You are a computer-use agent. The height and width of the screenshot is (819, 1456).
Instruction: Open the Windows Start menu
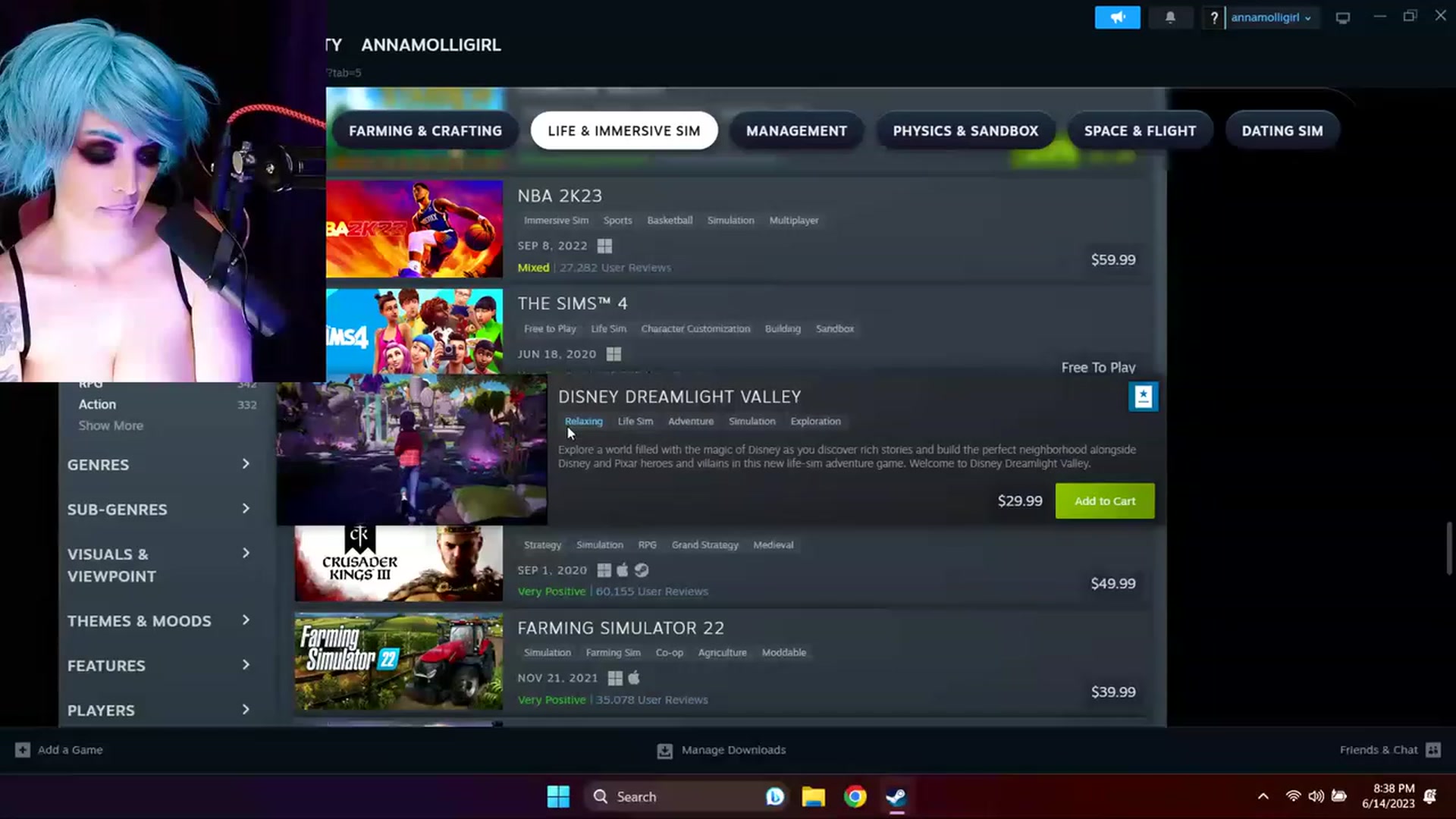(558, 797)
